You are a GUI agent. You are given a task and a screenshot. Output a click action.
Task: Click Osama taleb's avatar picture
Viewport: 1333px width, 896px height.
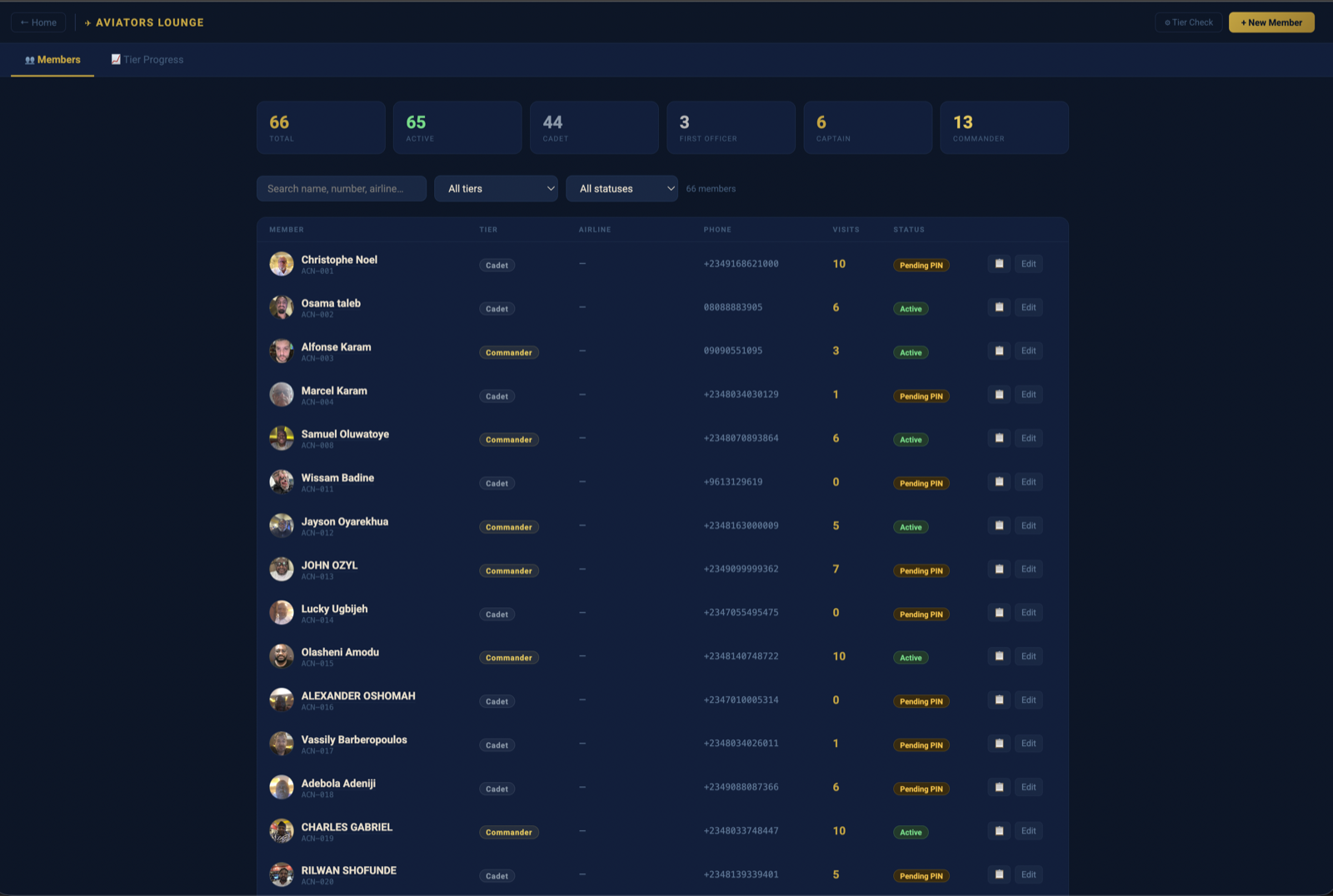click(x=282, y=307)
